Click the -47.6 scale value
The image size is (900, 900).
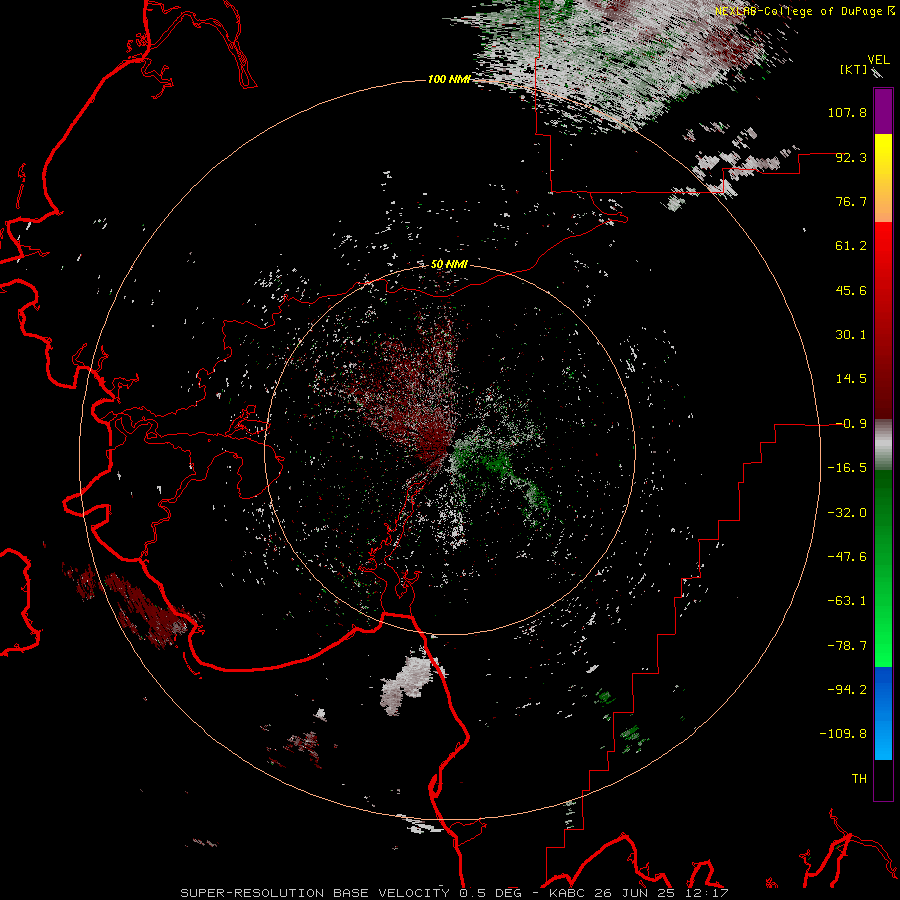click(847, 557)
